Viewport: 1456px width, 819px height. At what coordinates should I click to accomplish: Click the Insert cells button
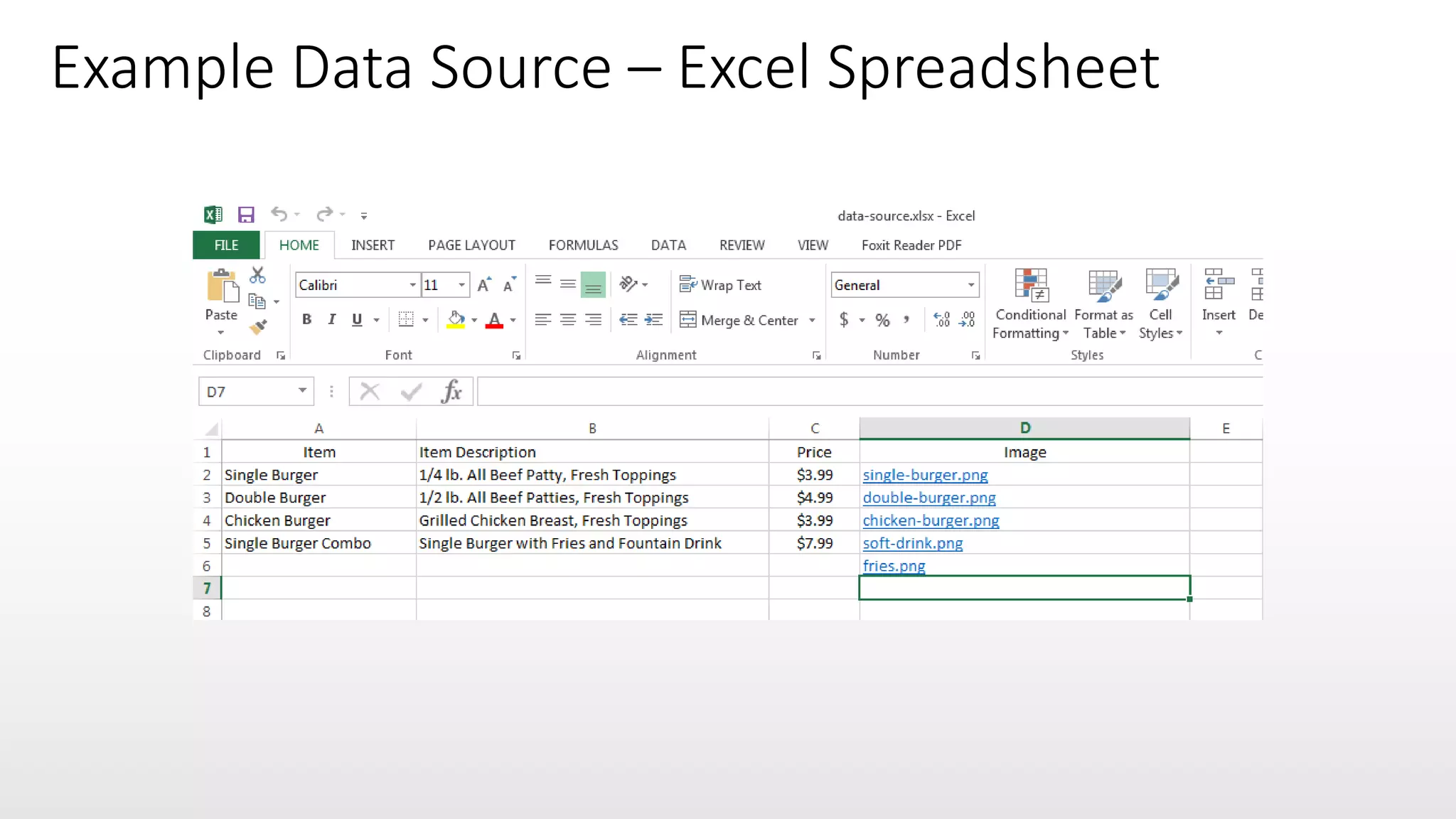pos(1219,303)
